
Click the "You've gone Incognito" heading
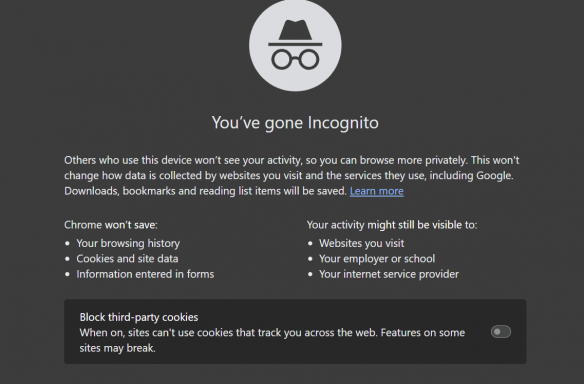(x=295, y=123)
